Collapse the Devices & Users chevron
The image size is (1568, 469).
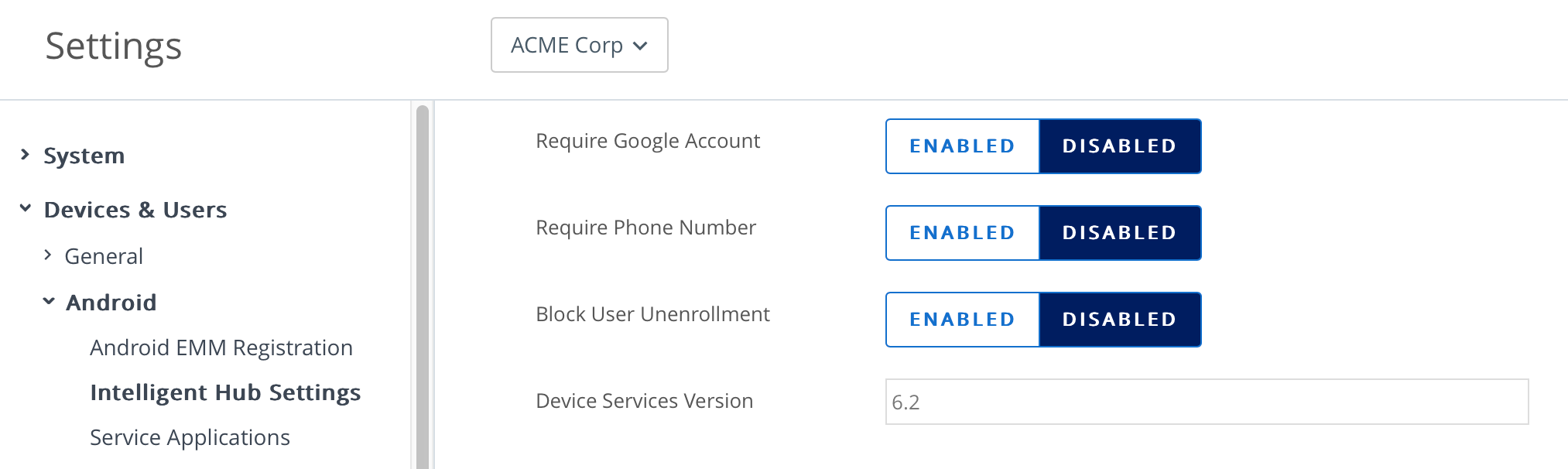(x=26, y=208)
